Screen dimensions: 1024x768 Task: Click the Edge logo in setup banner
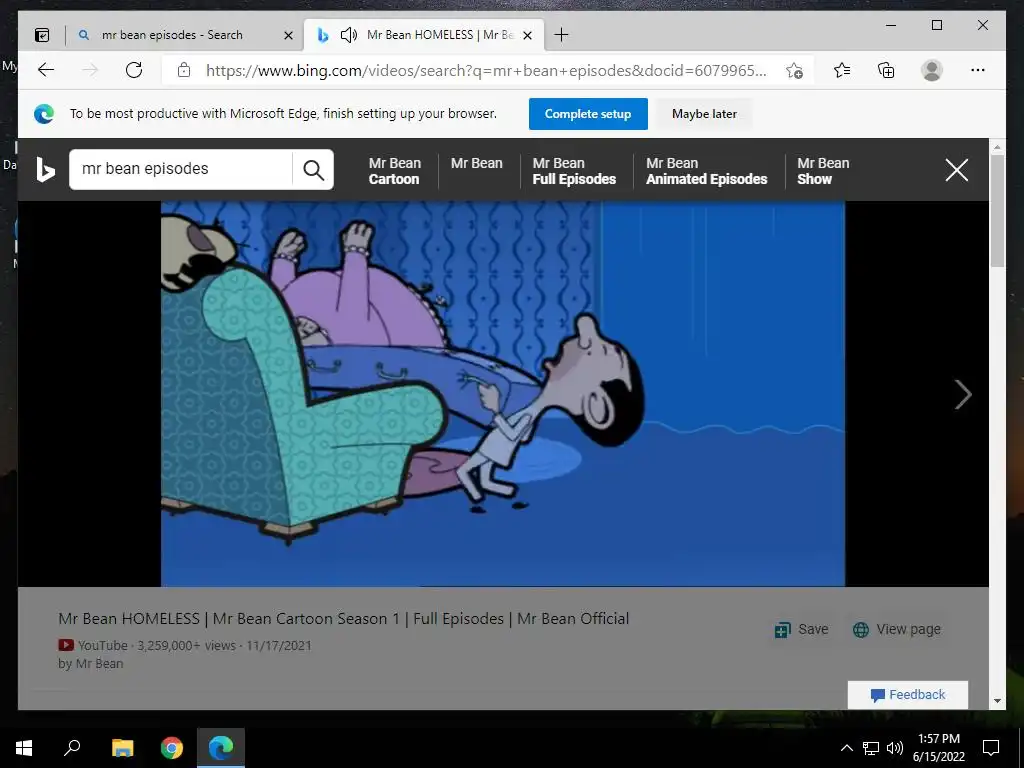click(44, 114)
